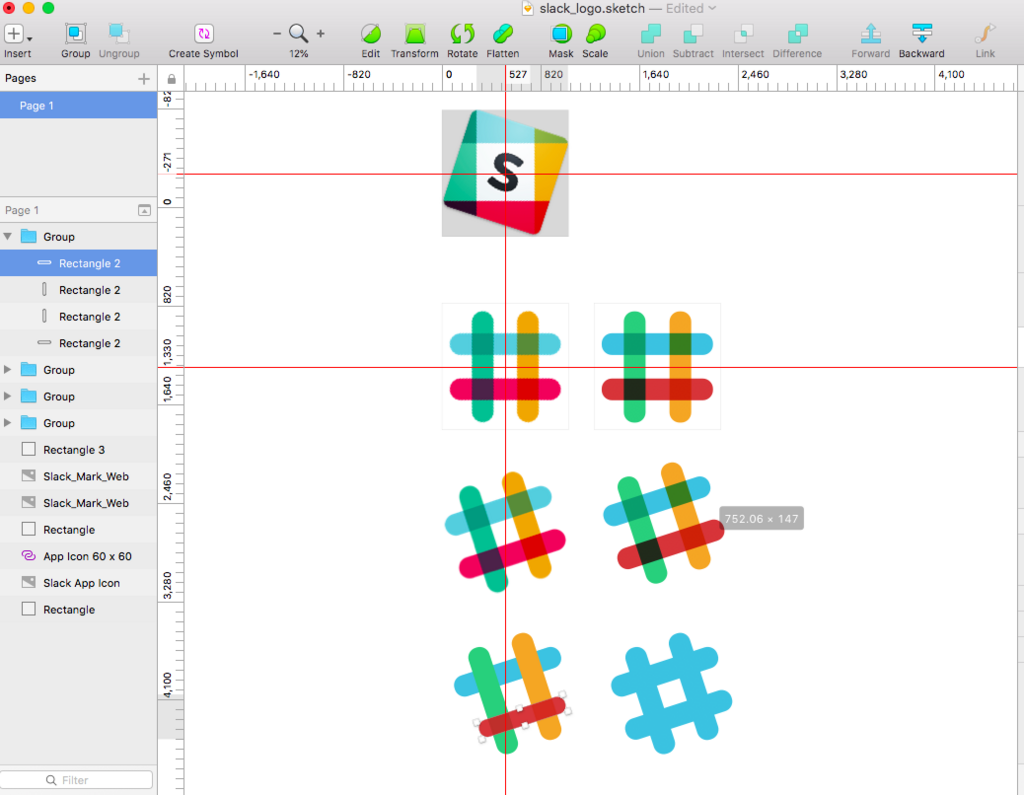
Task: Select the highlighted Rectangle 2 layer
Action: tap(78, 263)
